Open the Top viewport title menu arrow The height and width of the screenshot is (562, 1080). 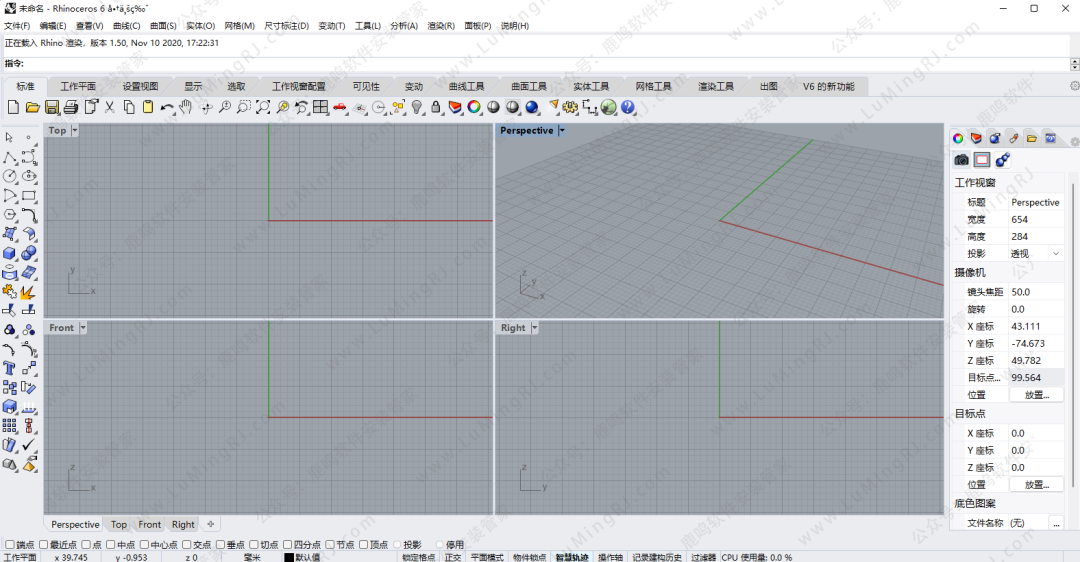coord(75,131)
